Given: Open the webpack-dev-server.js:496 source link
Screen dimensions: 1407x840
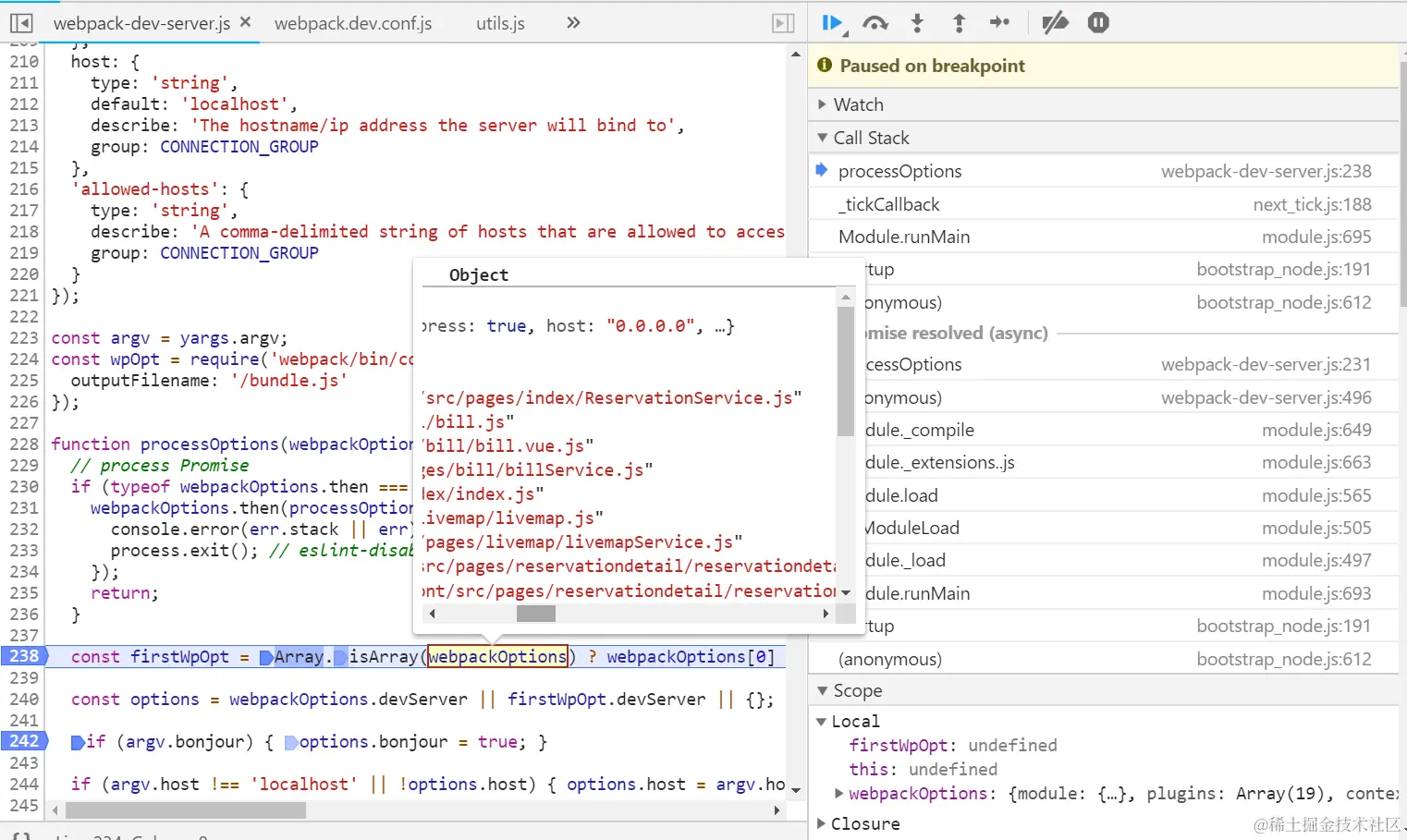Looking at the screenshot, I should coord(1266,397).
